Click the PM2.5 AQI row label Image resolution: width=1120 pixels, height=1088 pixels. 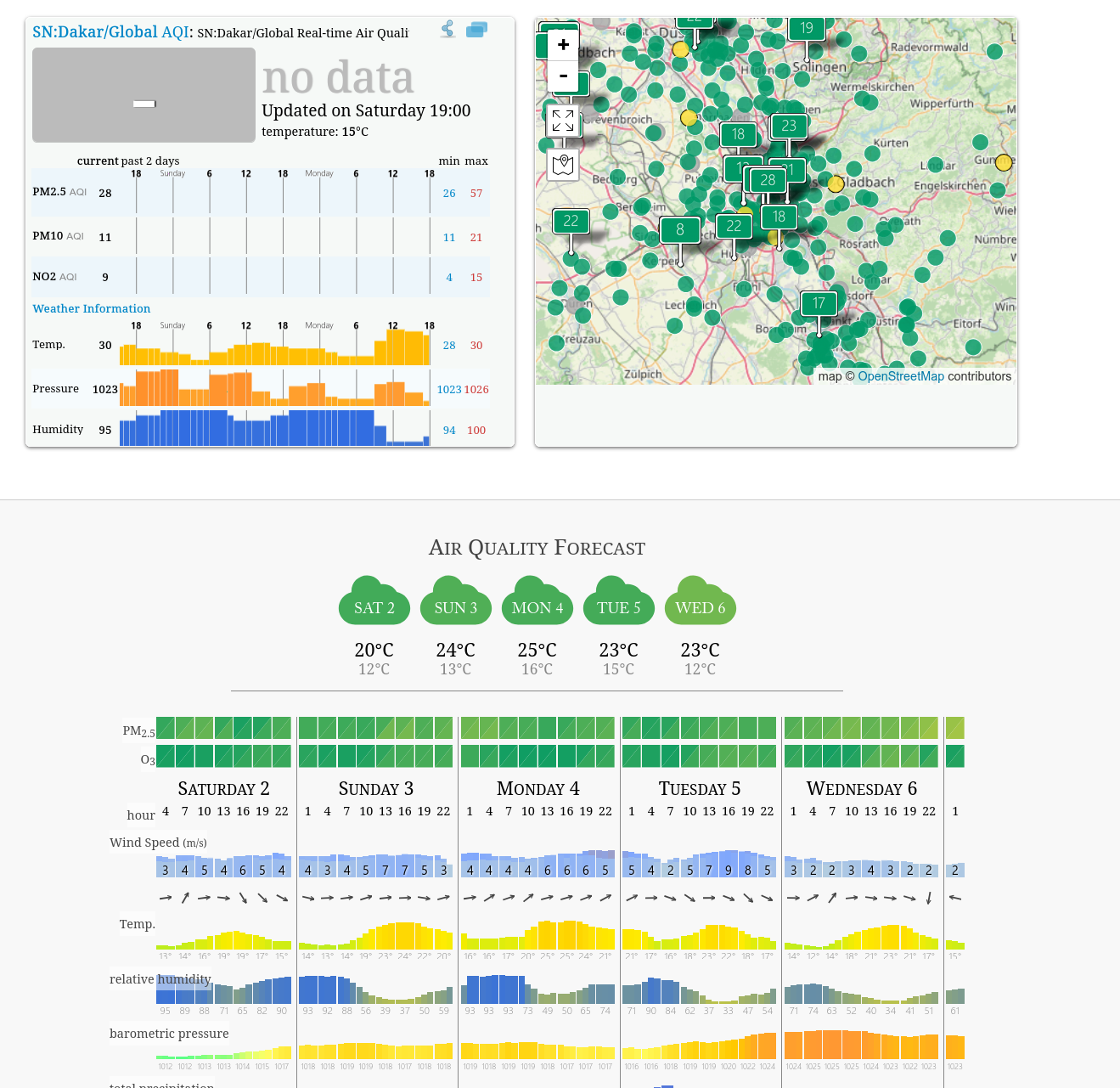(x=59, y=192)
